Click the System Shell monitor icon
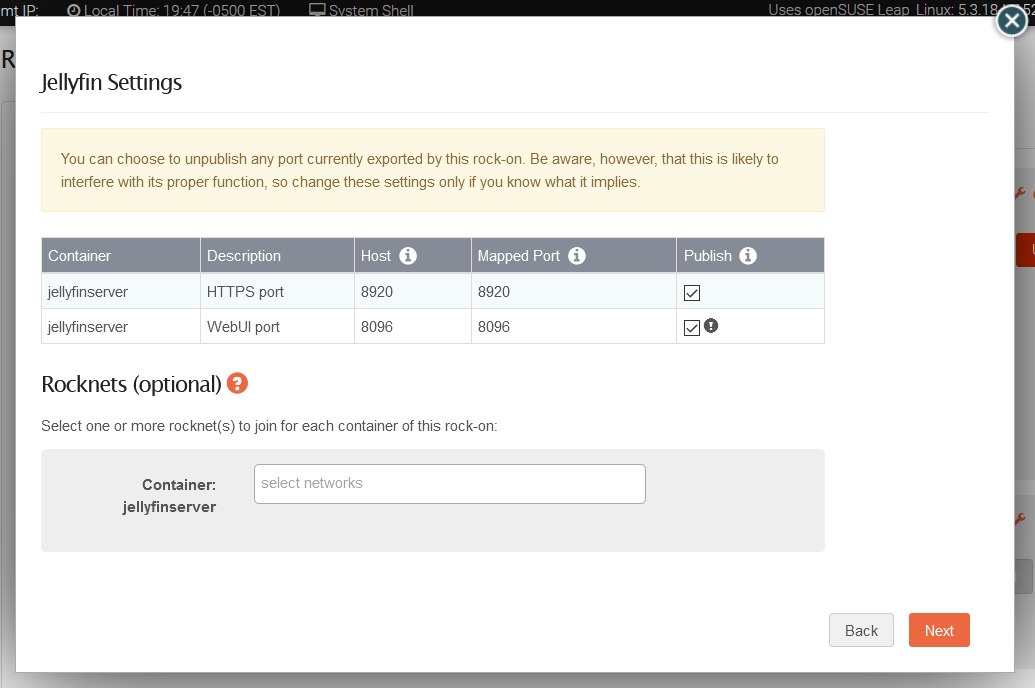1035x688 pixels. click(317, 10)
